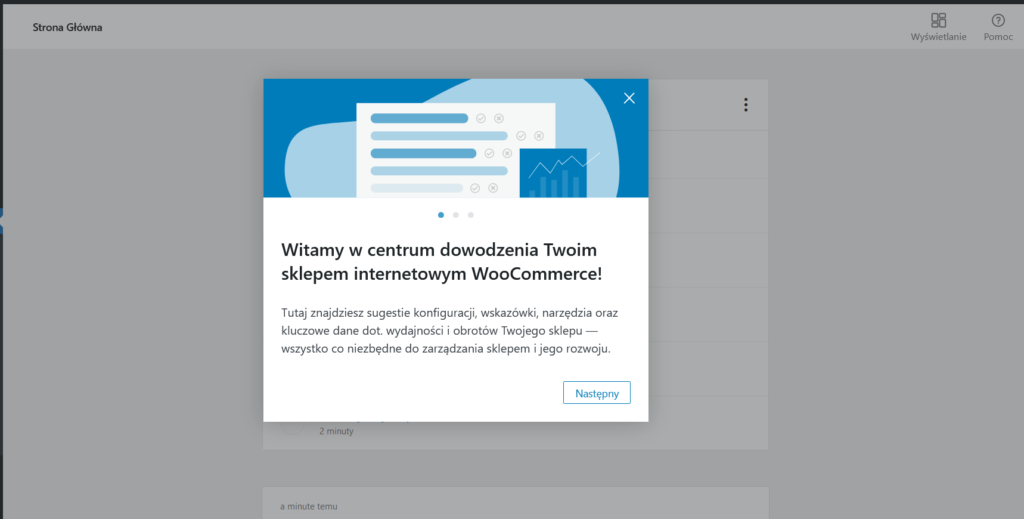1024x519 pixels.
Task: Go to second carousel page dot
Action: [456, 215]
